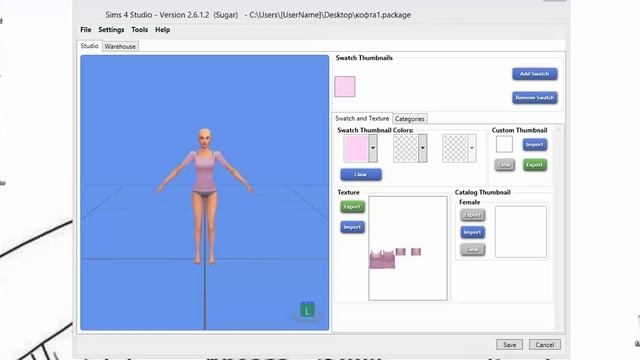Click the gray Export button under Female
The width and height of the screenshot is (640, 360).
point(473,215)
